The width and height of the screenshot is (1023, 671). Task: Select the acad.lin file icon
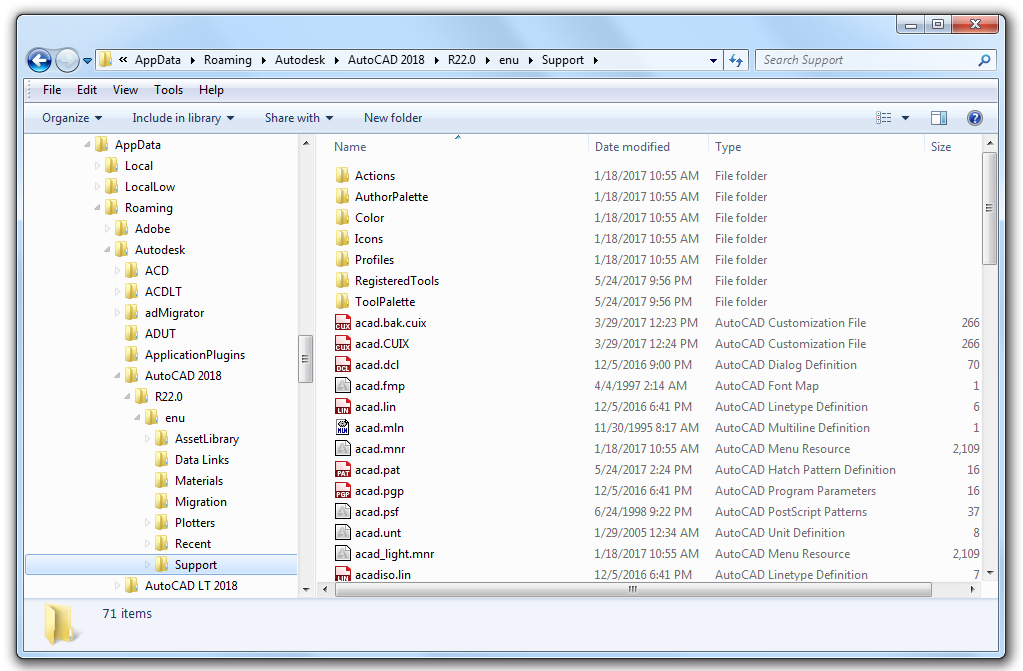(x=343, y=407)
